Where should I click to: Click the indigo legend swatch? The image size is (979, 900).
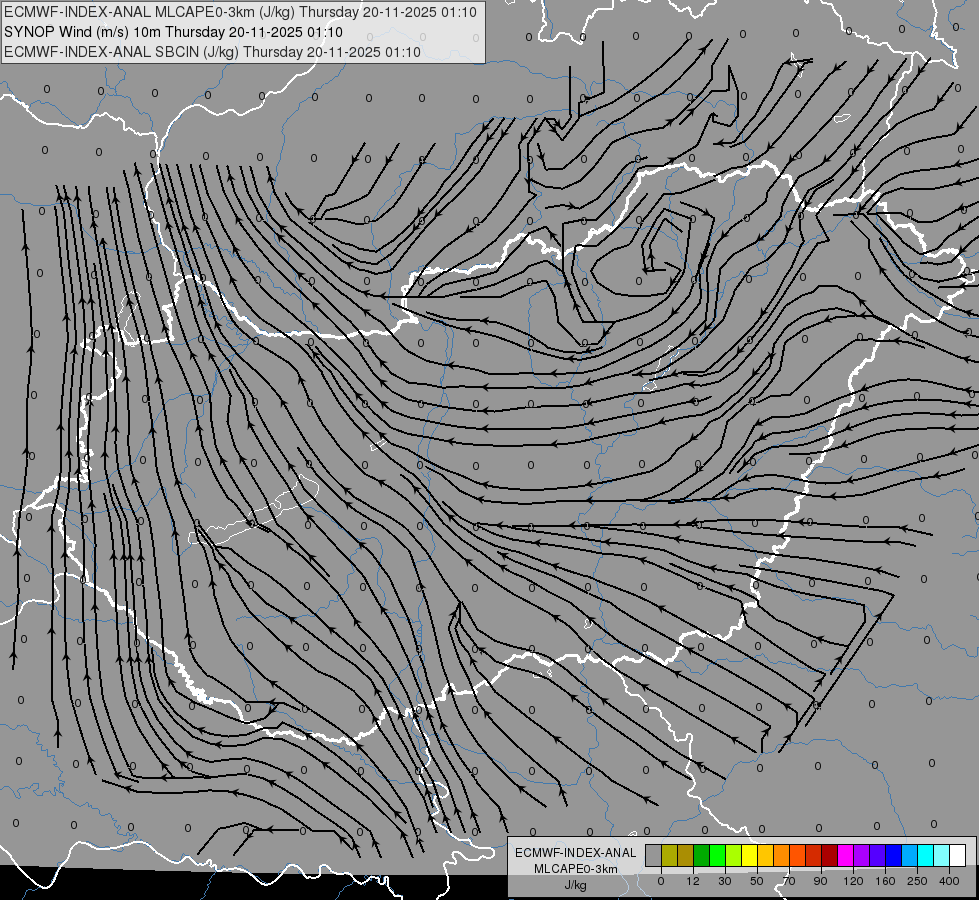coord(878,855)
